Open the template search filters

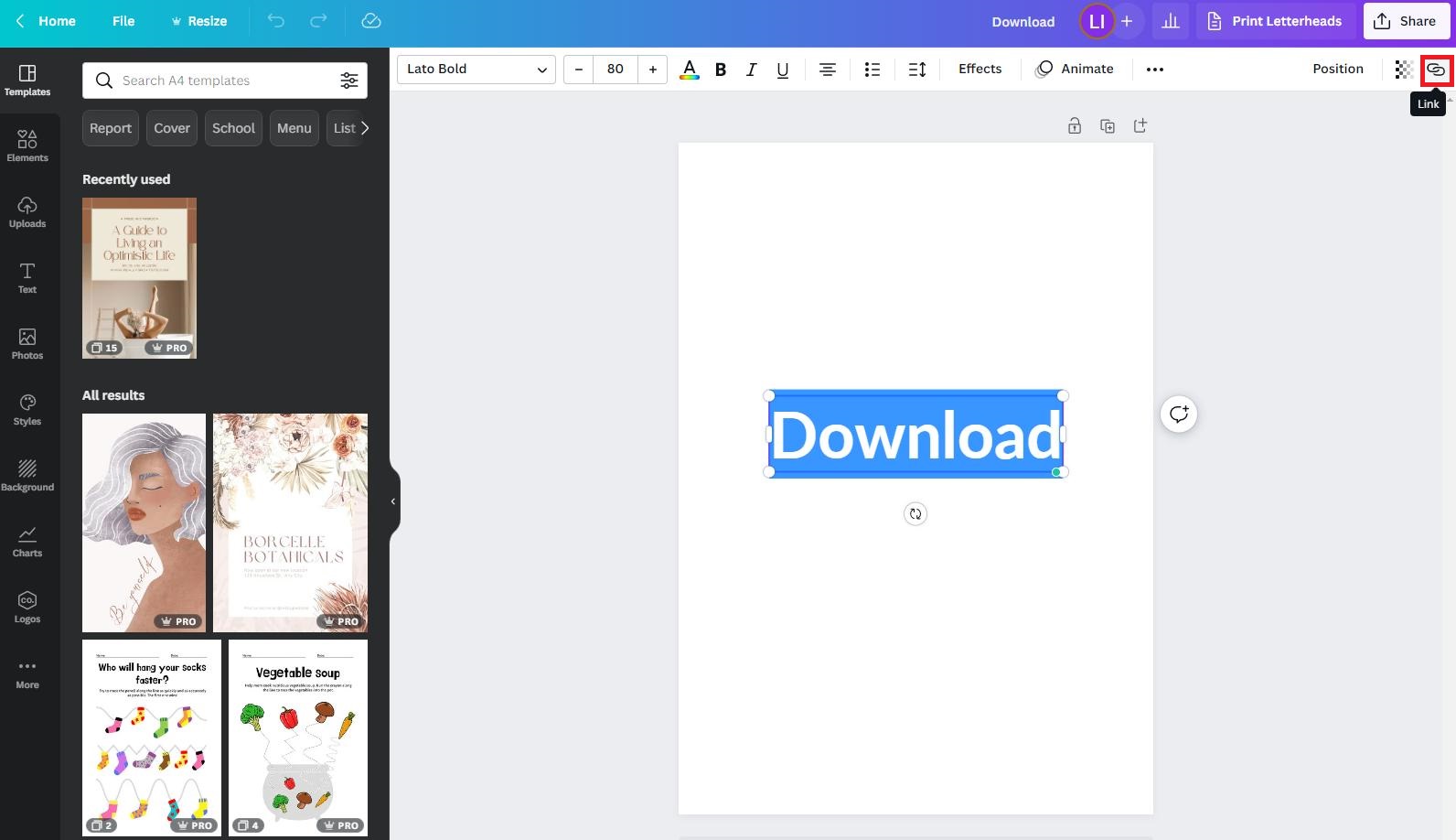click(349, 81)
